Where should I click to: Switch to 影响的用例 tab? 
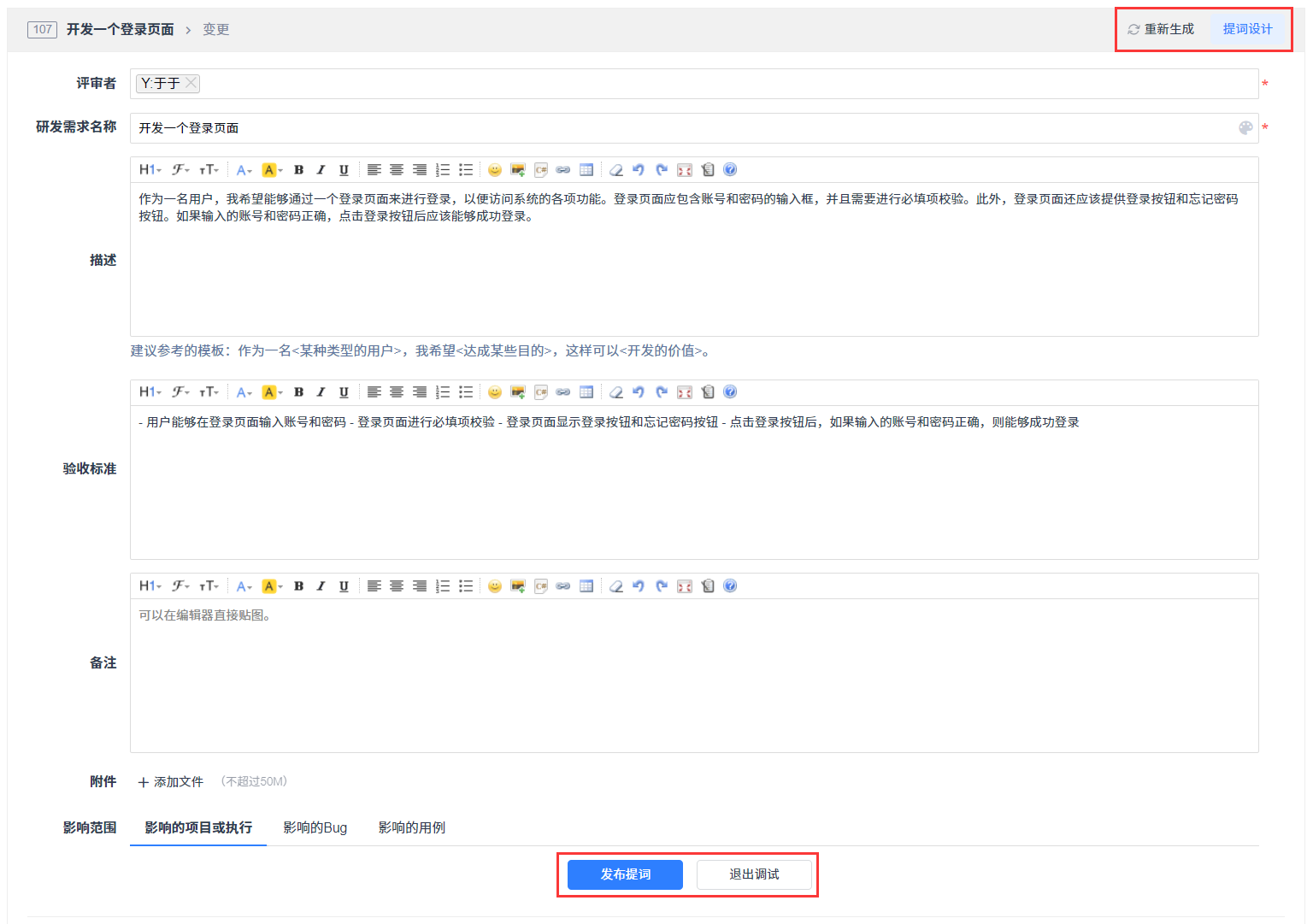(x=412, y=827)
